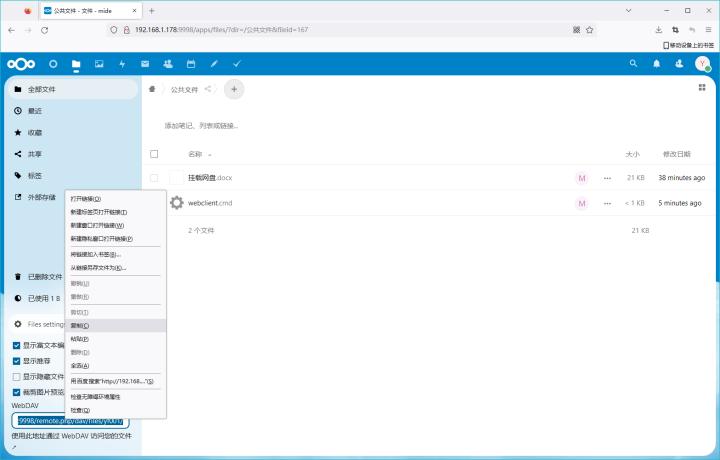Open a new browser tab with plus
720x460 pixels.
tap(152, 11)
